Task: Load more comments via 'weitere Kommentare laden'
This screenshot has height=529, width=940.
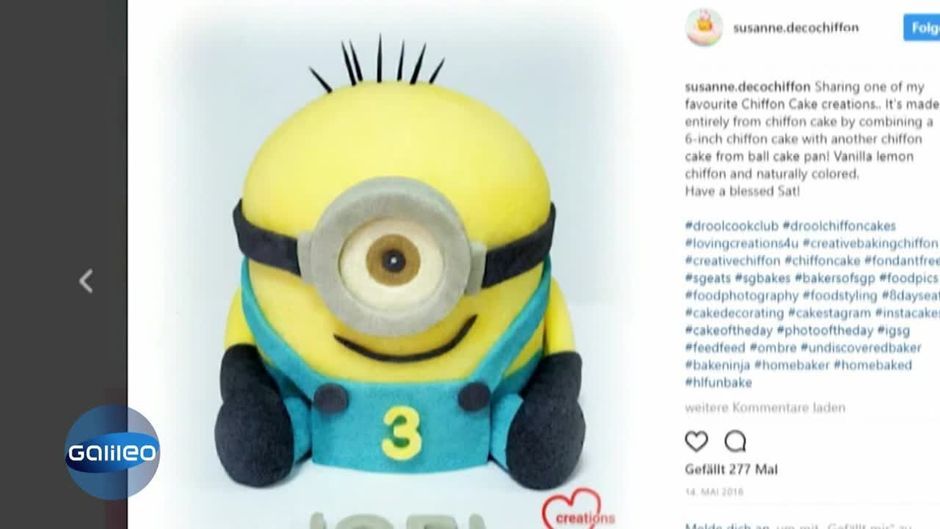Action: (765, 408)
